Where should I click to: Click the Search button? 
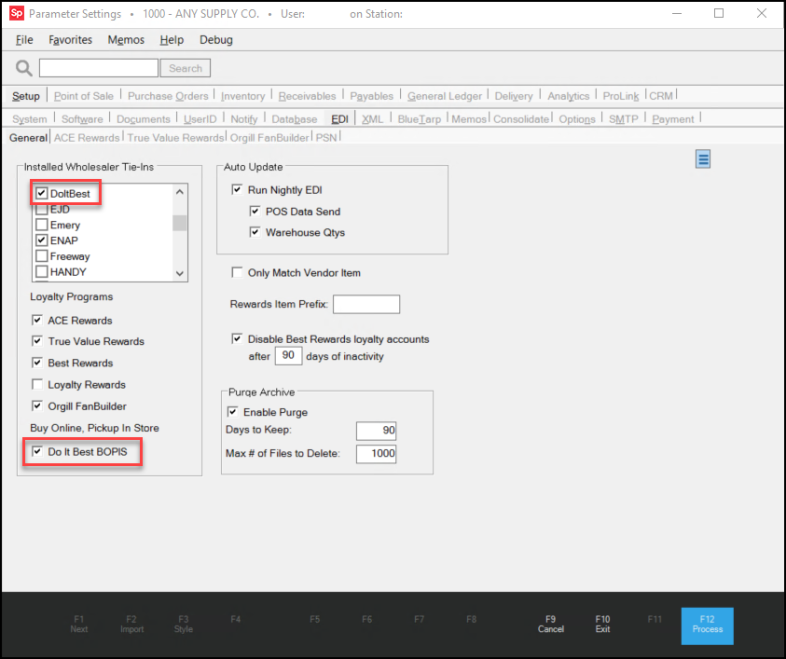click(185, 68)
